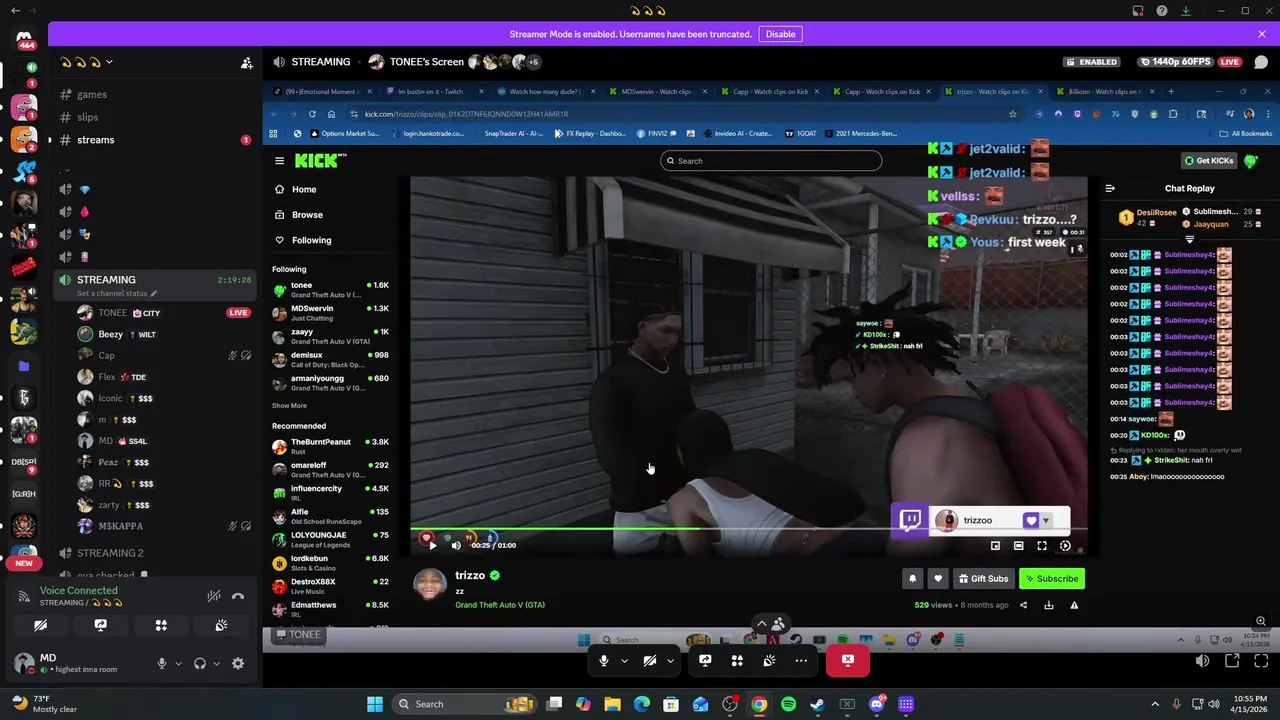Disconnect from voice with hang-up icon
Screen dimensions: 1280x720
coord(238,596)
